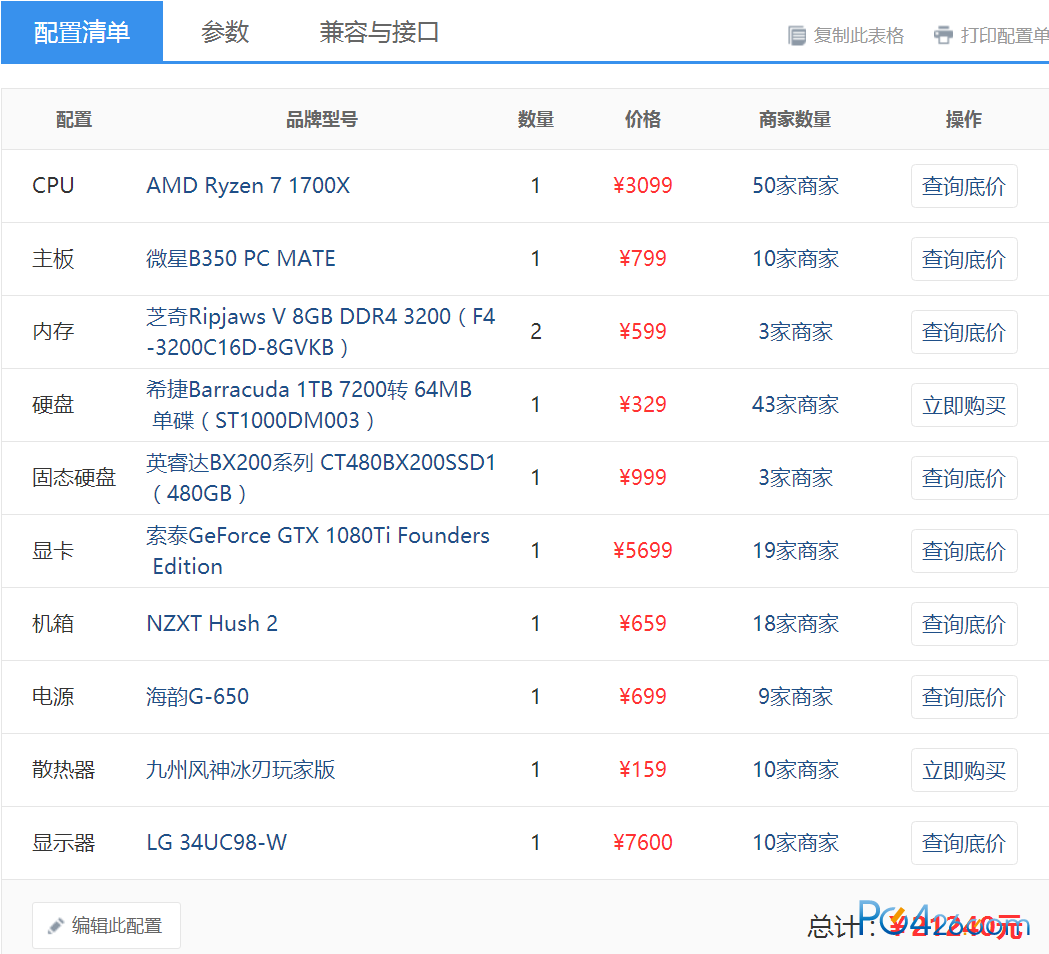Image resolution: width=1049 pixels, height=954 pixels.
Task: Click the ¥329 hard drive price
Action: coord(643,404)
